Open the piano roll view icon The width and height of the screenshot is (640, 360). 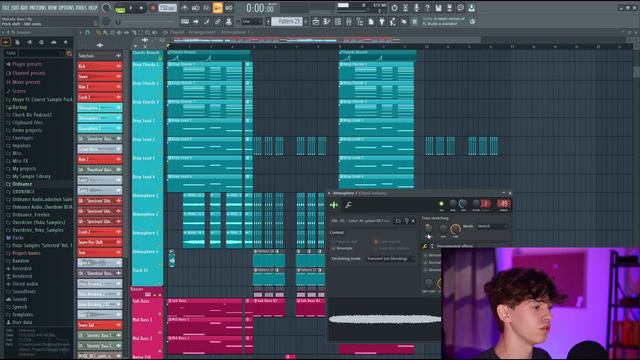pos(327,21)
